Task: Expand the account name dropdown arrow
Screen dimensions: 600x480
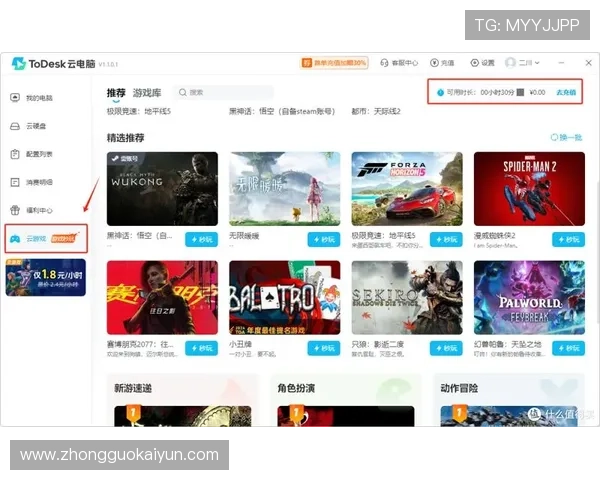Action: pos(537,63)
